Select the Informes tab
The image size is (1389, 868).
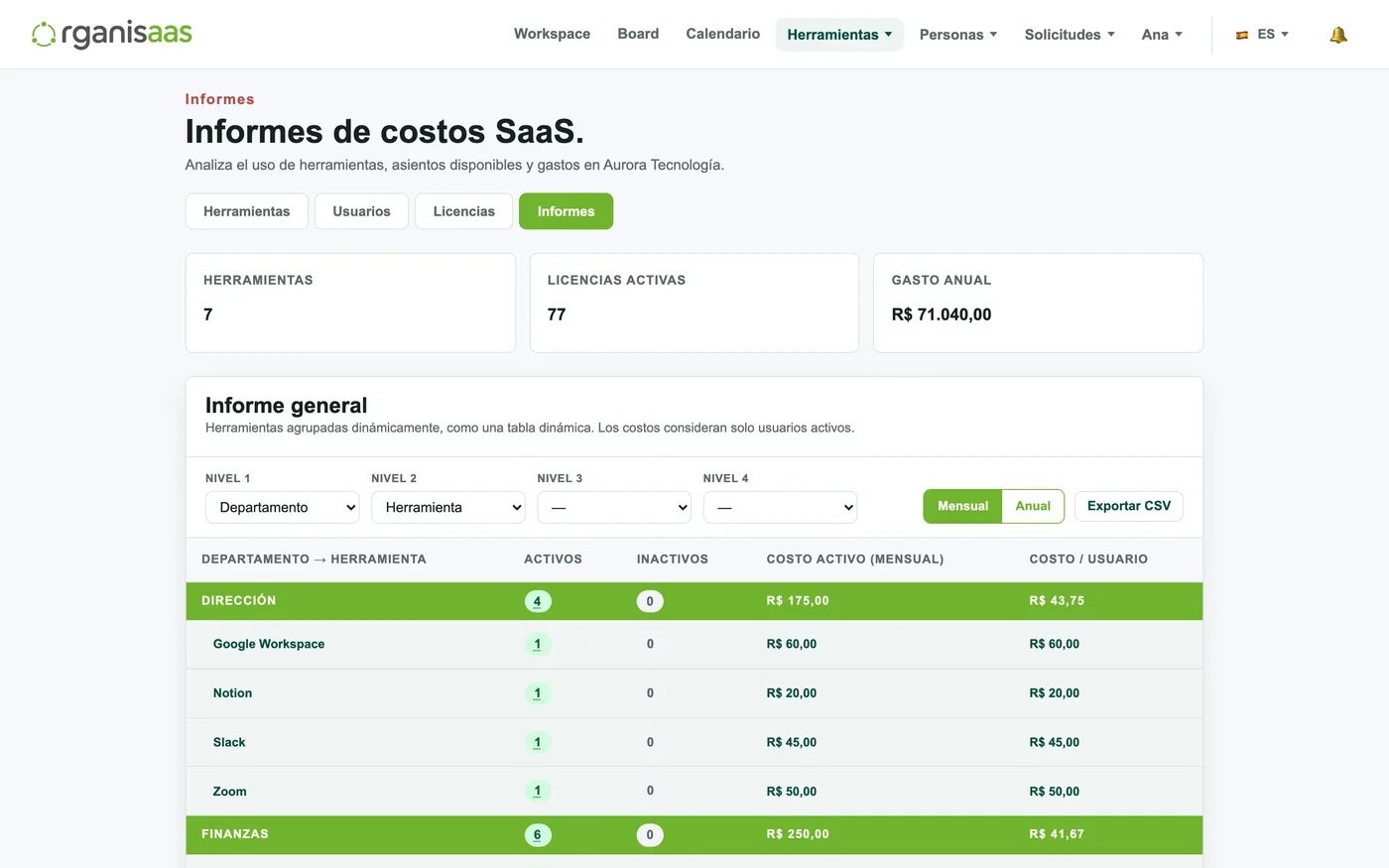click(x=566, y=211)
